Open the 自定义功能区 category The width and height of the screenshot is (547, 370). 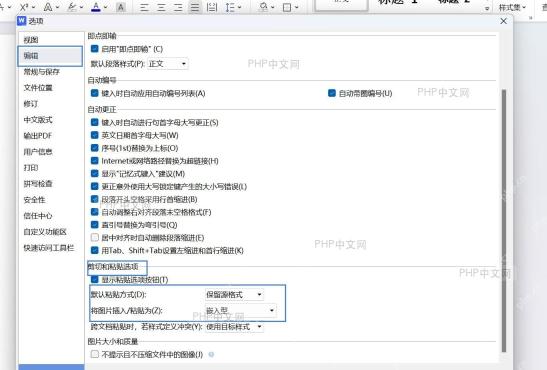pos(45,232)
